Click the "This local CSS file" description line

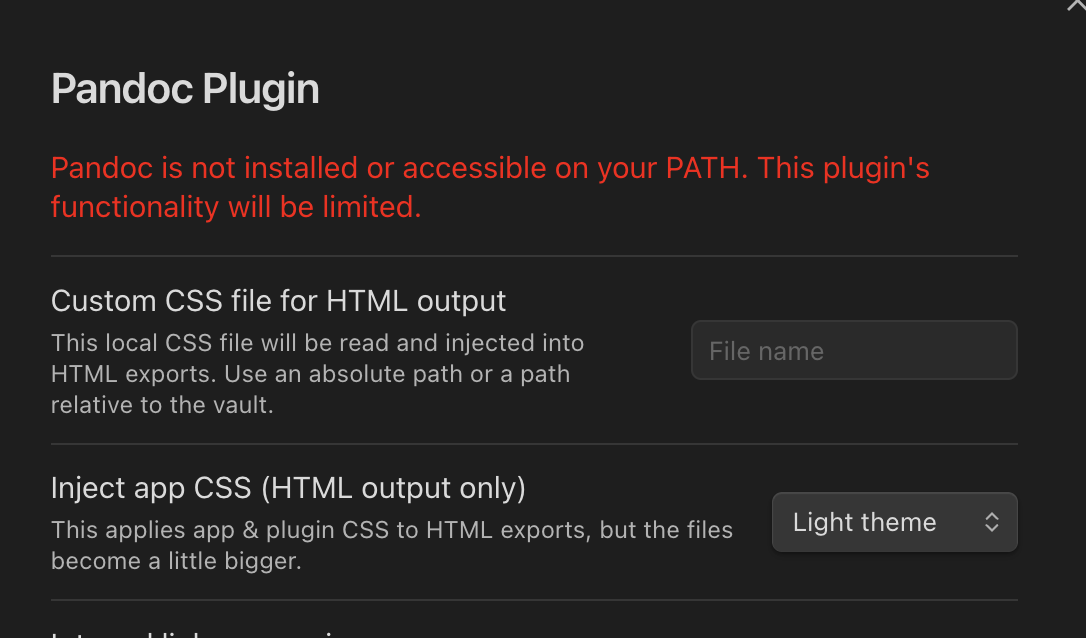317,343
